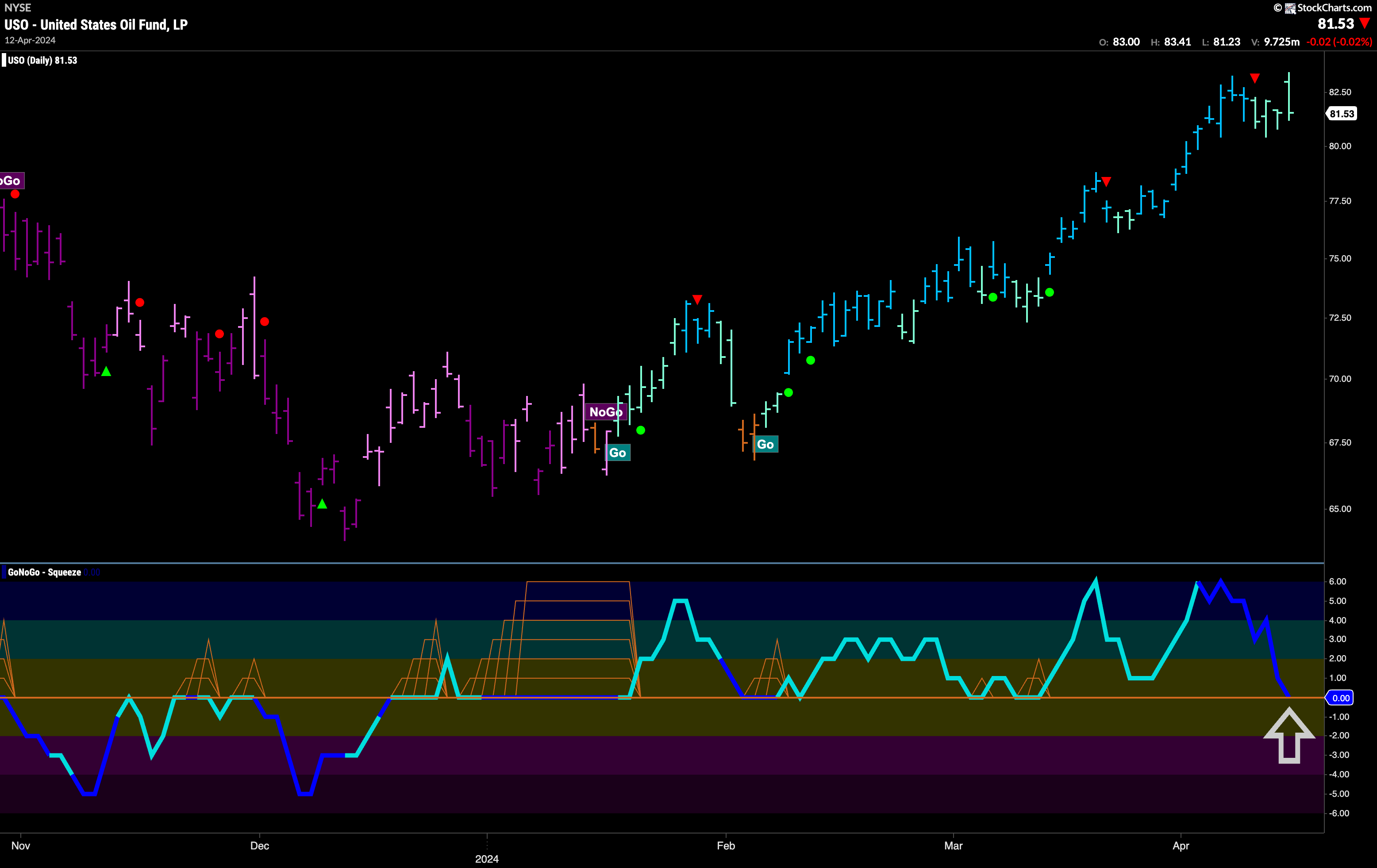Click the 6.00 oscillator axis label
The width and height of the screenshot is (1377, 868).
tap(1338, 581)
